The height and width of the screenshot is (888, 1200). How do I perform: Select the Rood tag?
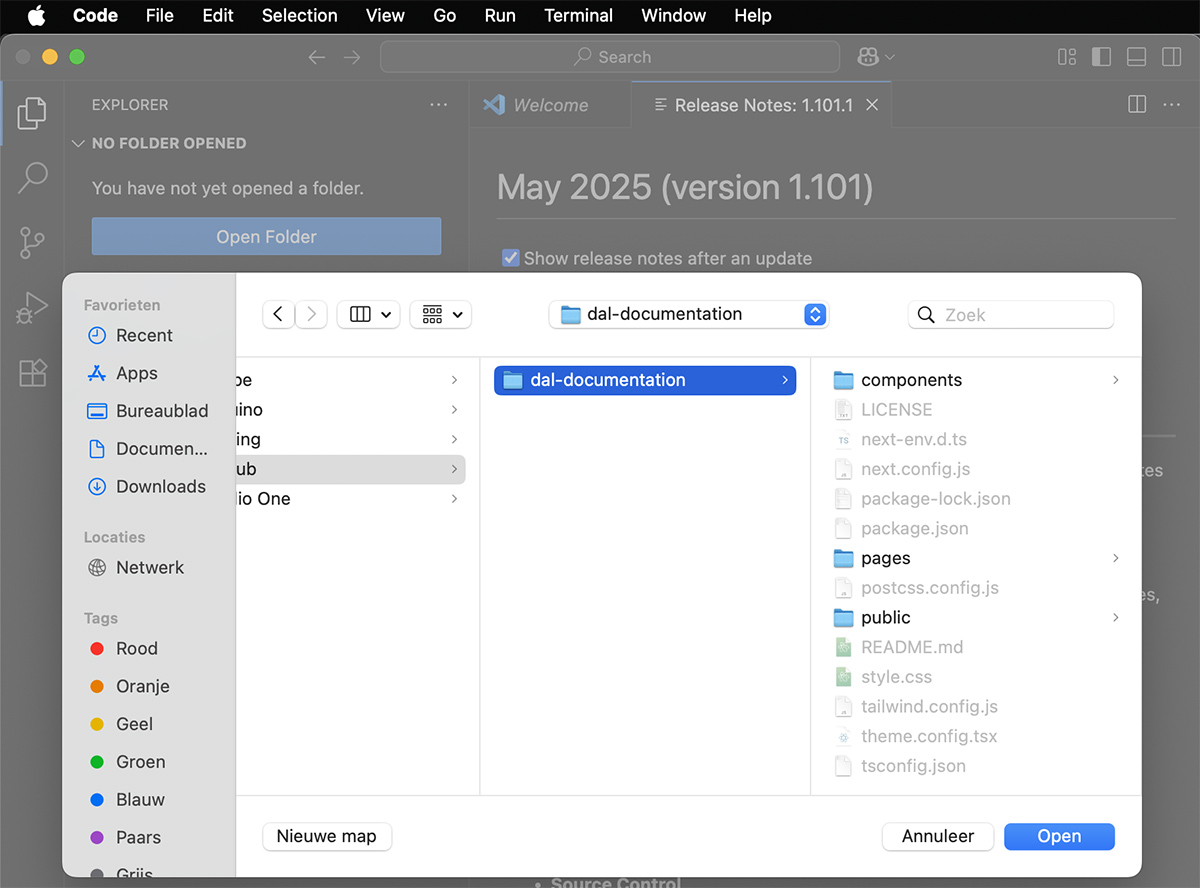click(x=124, y=649)
